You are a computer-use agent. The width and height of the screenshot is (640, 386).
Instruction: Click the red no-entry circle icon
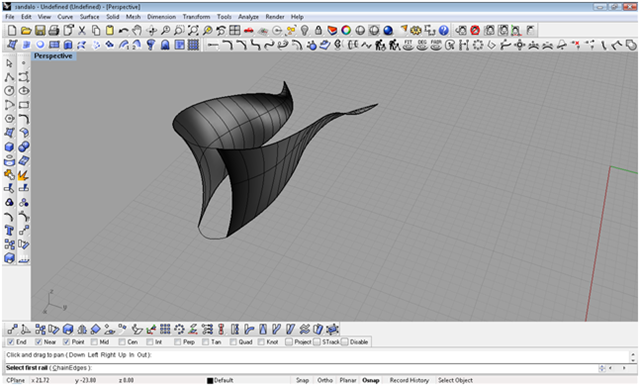(475, 30)
